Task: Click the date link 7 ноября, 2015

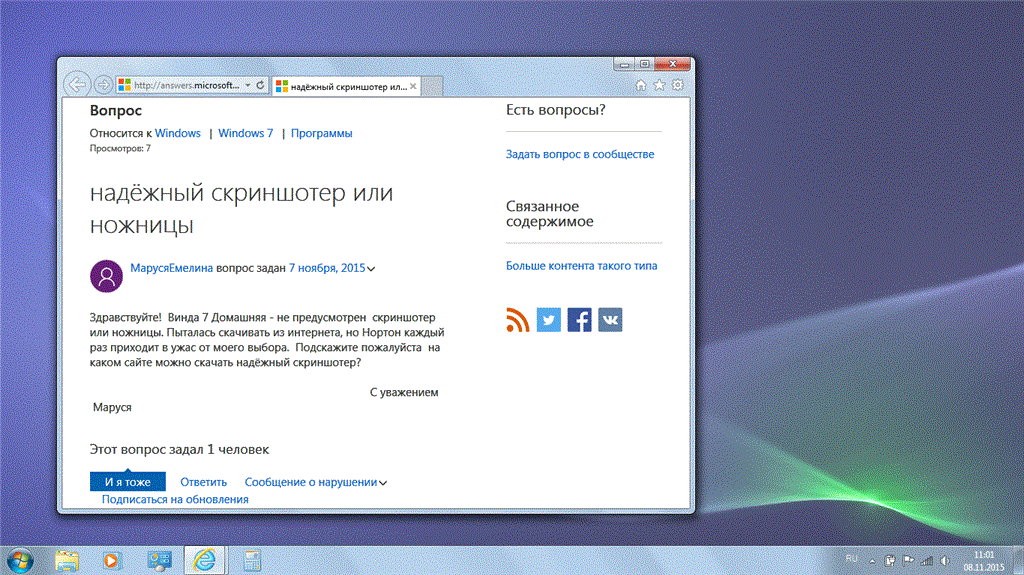Action: (x=327, y=268)
